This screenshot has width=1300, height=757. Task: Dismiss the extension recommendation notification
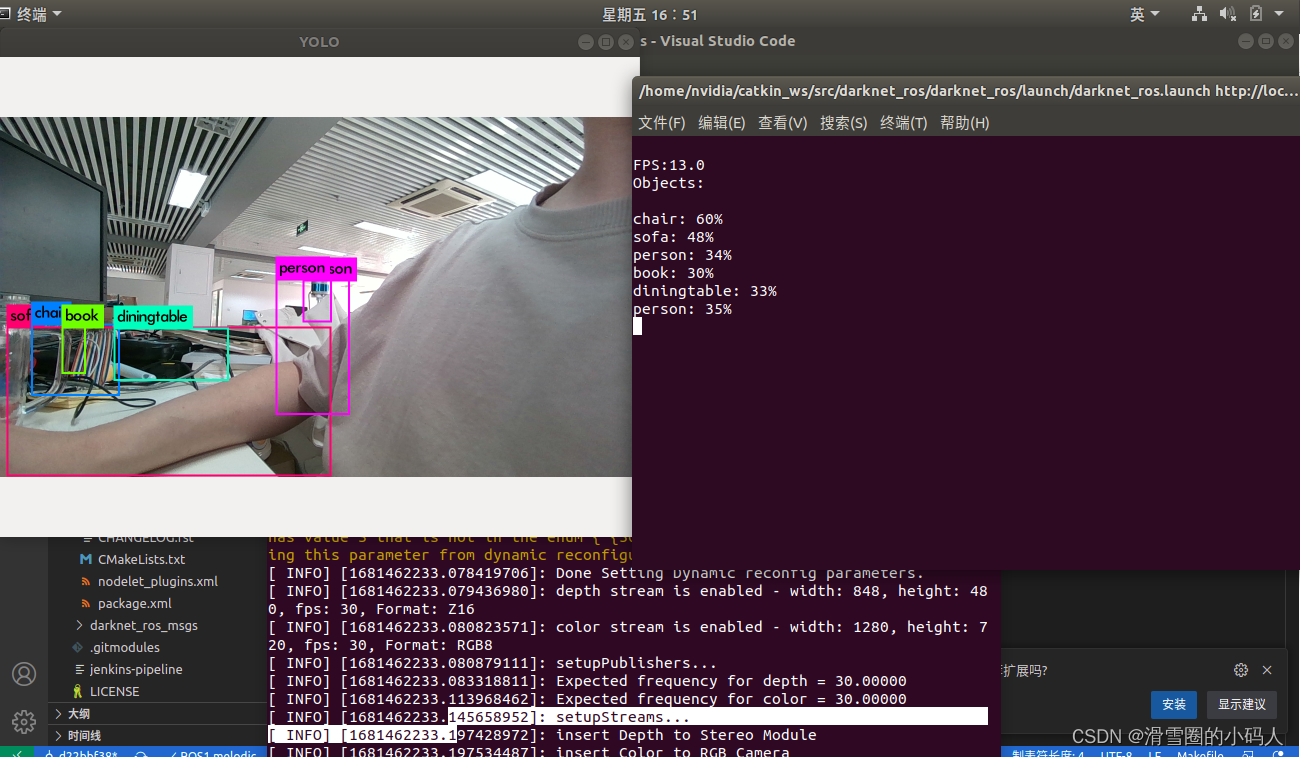pyautogui.click(x=1267, y=670)
